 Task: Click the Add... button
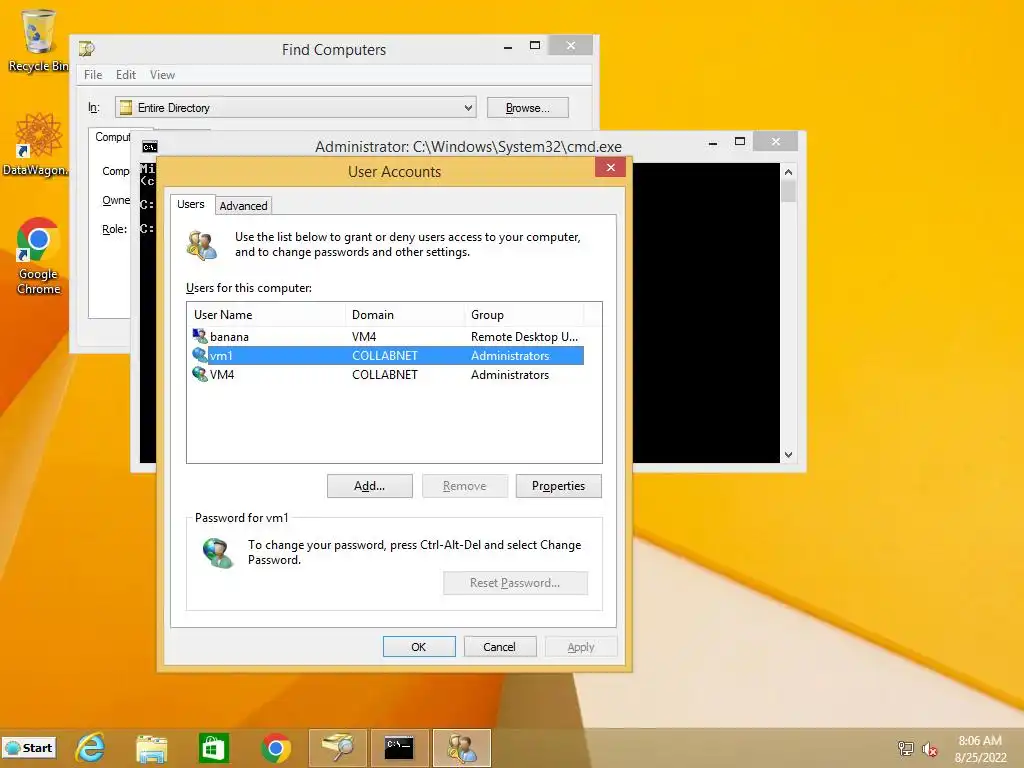tap(370, 486)
